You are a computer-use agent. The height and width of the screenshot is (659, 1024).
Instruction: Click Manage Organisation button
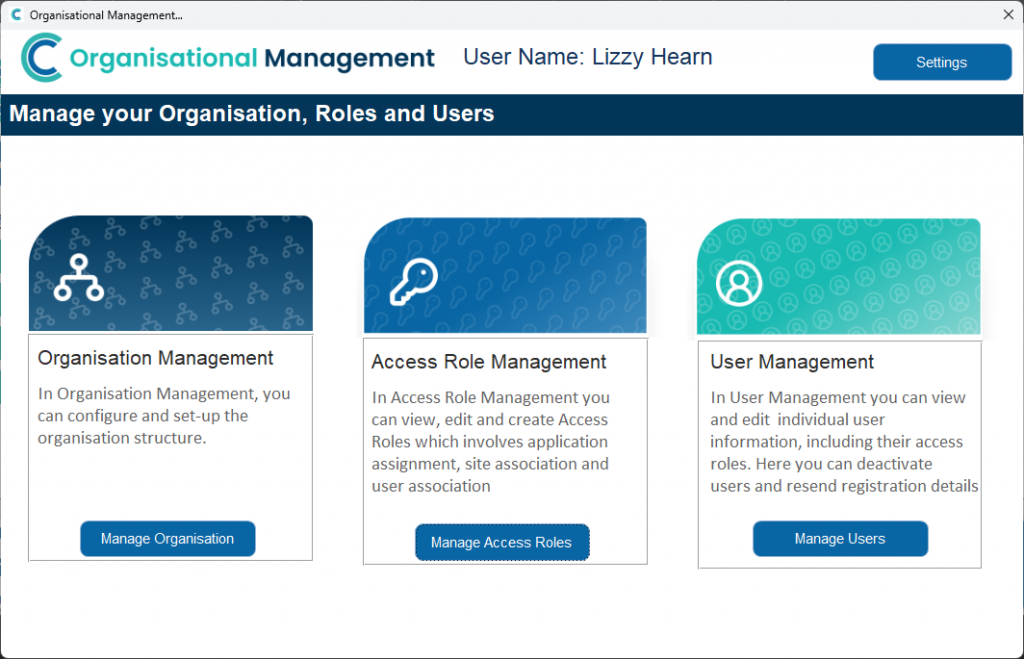pos(167,539)
